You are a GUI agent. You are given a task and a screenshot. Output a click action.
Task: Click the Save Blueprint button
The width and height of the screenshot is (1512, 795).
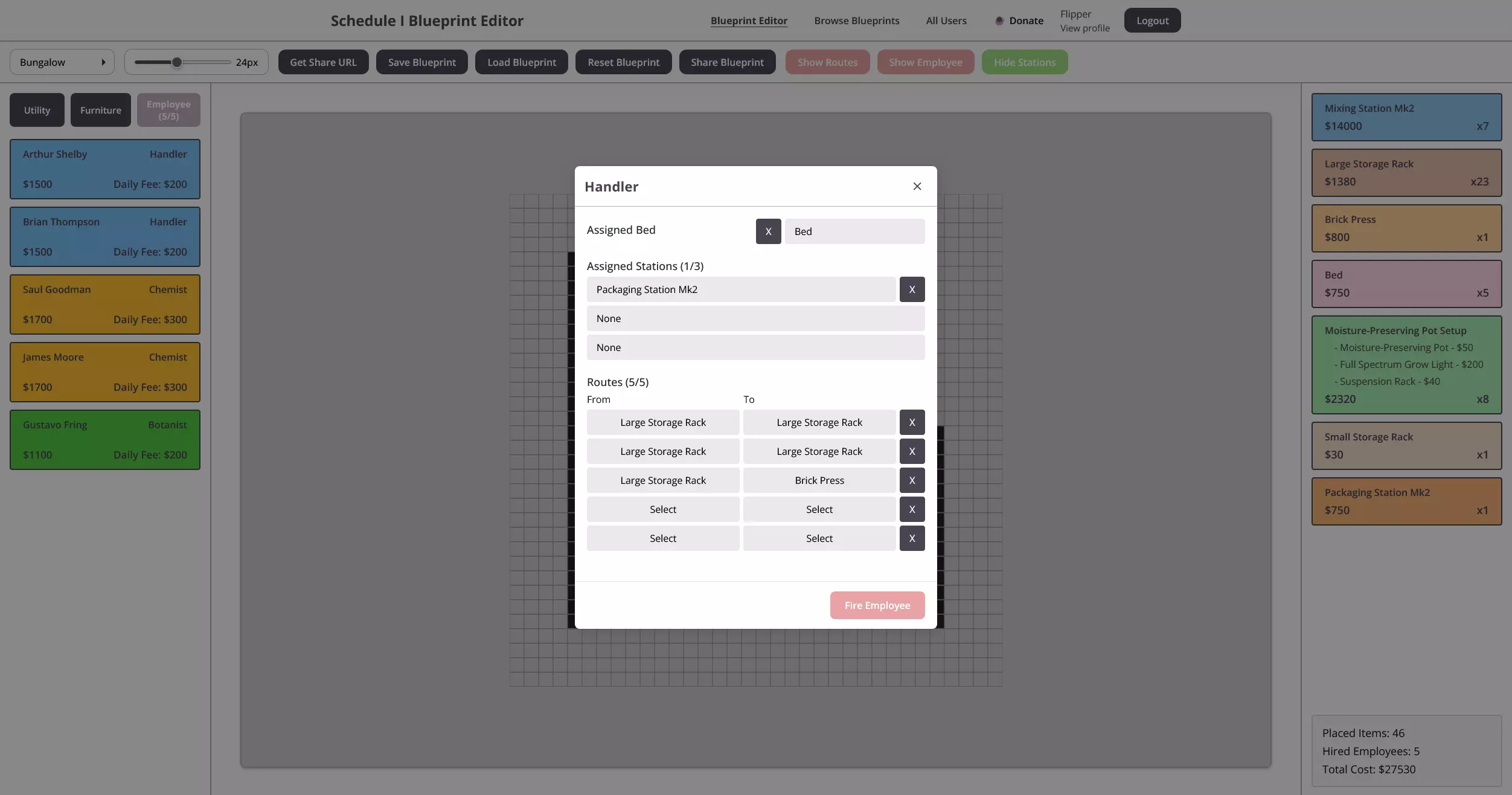click(421, 62)
